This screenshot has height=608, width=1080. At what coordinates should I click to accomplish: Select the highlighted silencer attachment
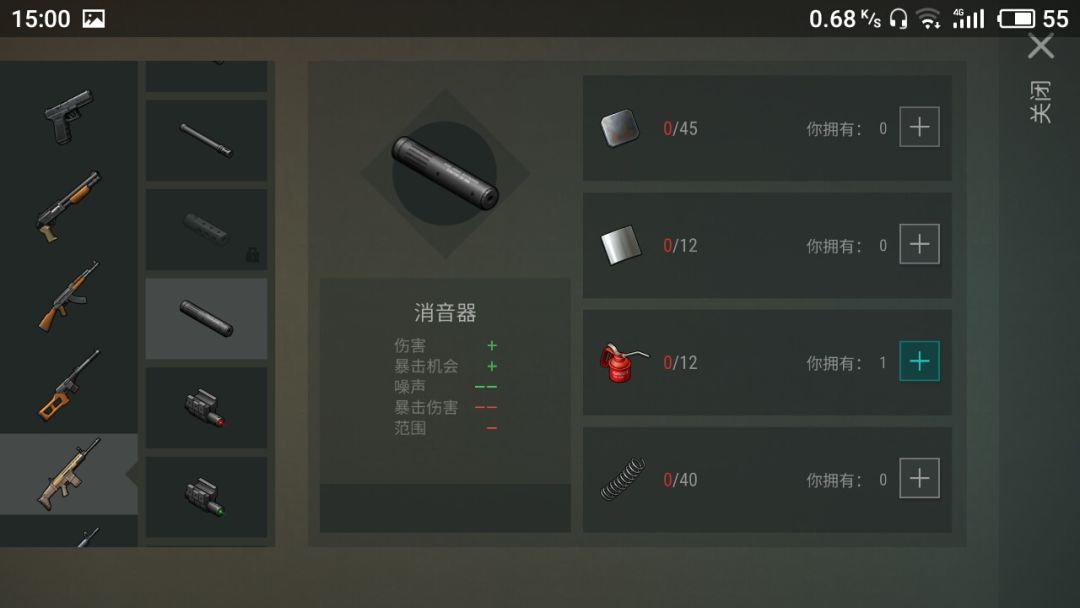(x=207, y=318)
